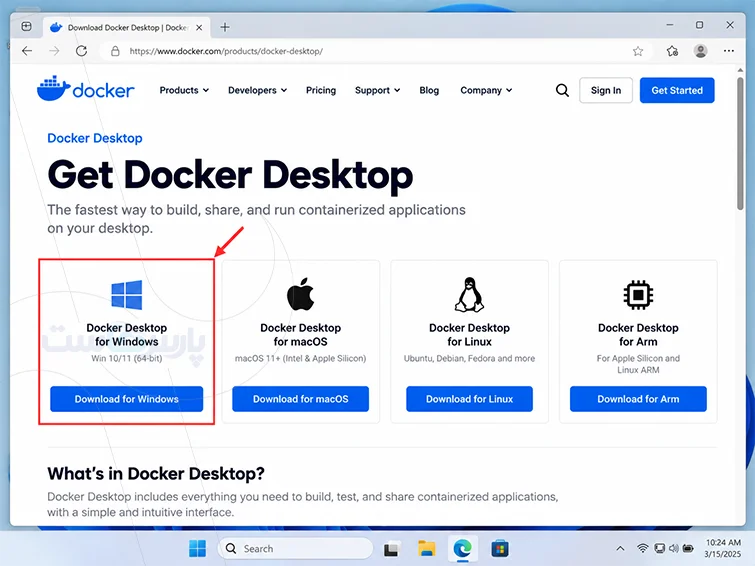The image size is (755, 566).
Task: Click the volume speaker tray icon
Action: click(x=674, y=548)
